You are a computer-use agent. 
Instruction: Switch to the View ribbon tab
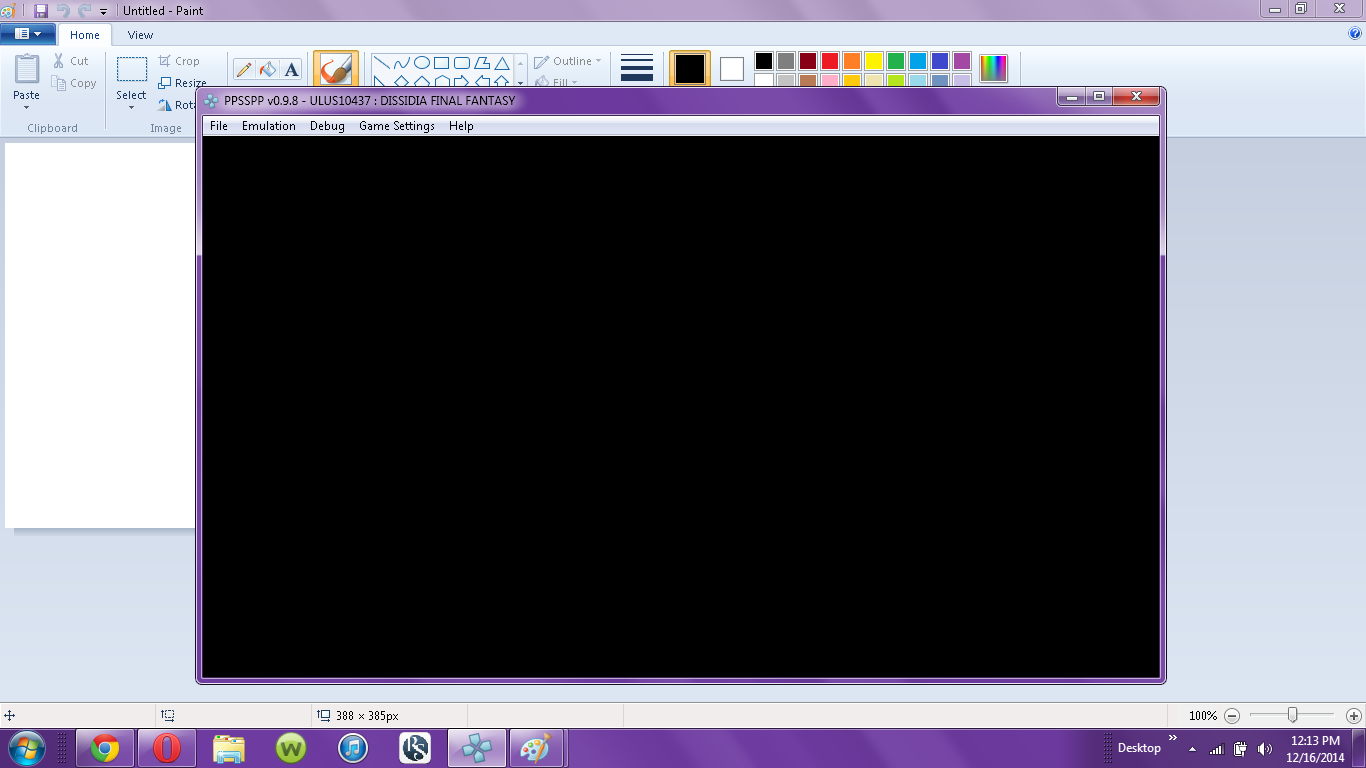[140, 35]
